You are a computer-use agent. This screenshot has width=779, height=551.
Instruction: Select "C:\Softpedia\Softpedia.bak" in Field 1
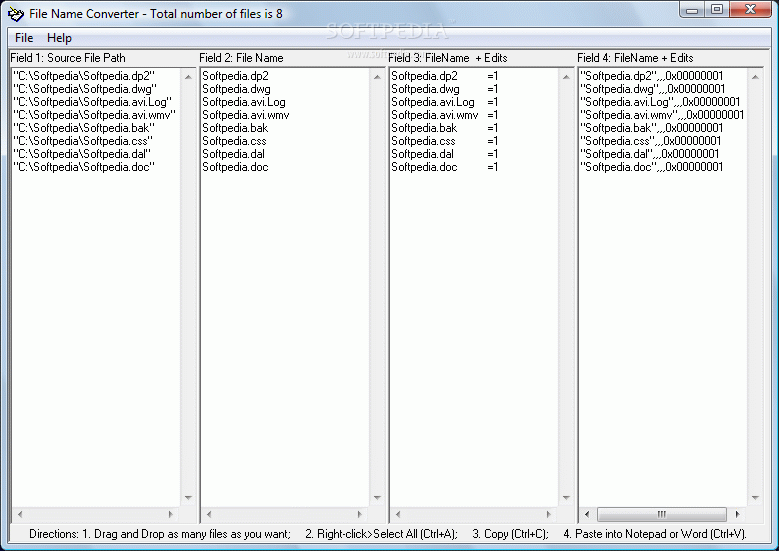coord(84,128)
